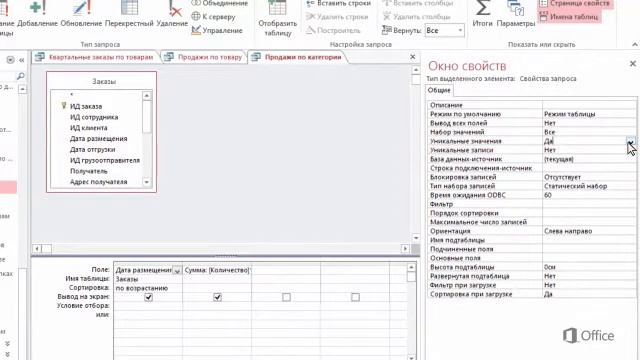Click the Сумма: [Количество] field cell

pyautogui.click(x=217, y=270)
